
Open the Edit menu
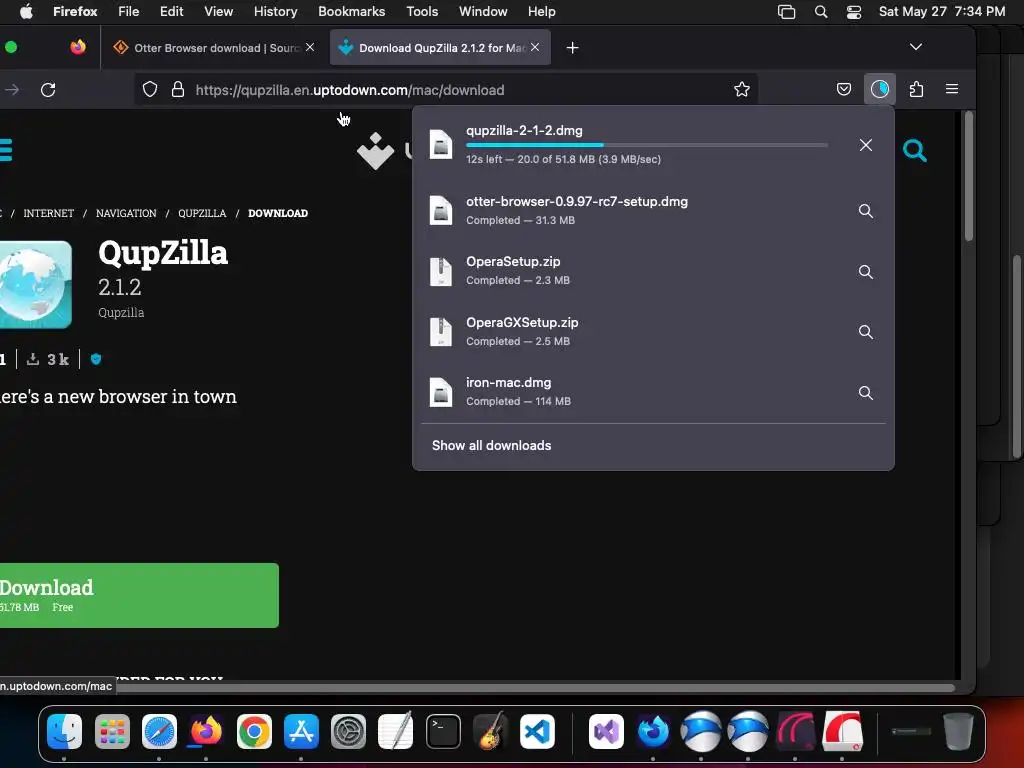point(171,11)
